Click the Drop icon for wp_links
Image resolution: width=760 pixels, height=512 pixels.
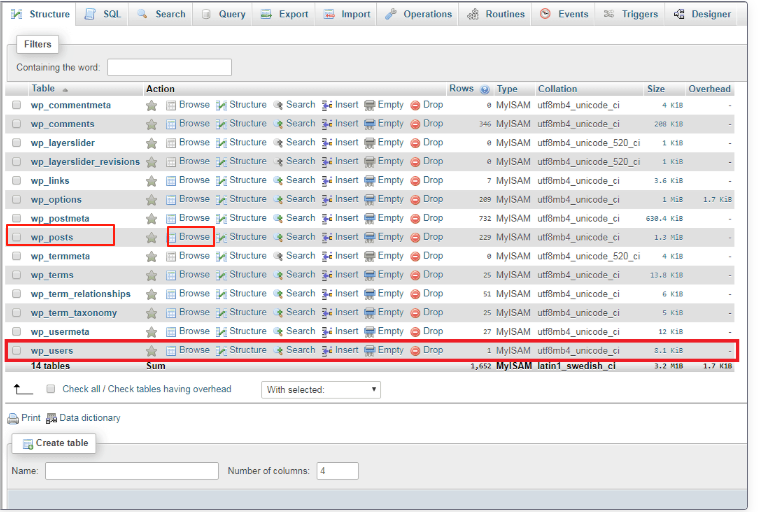coord(415,181)
